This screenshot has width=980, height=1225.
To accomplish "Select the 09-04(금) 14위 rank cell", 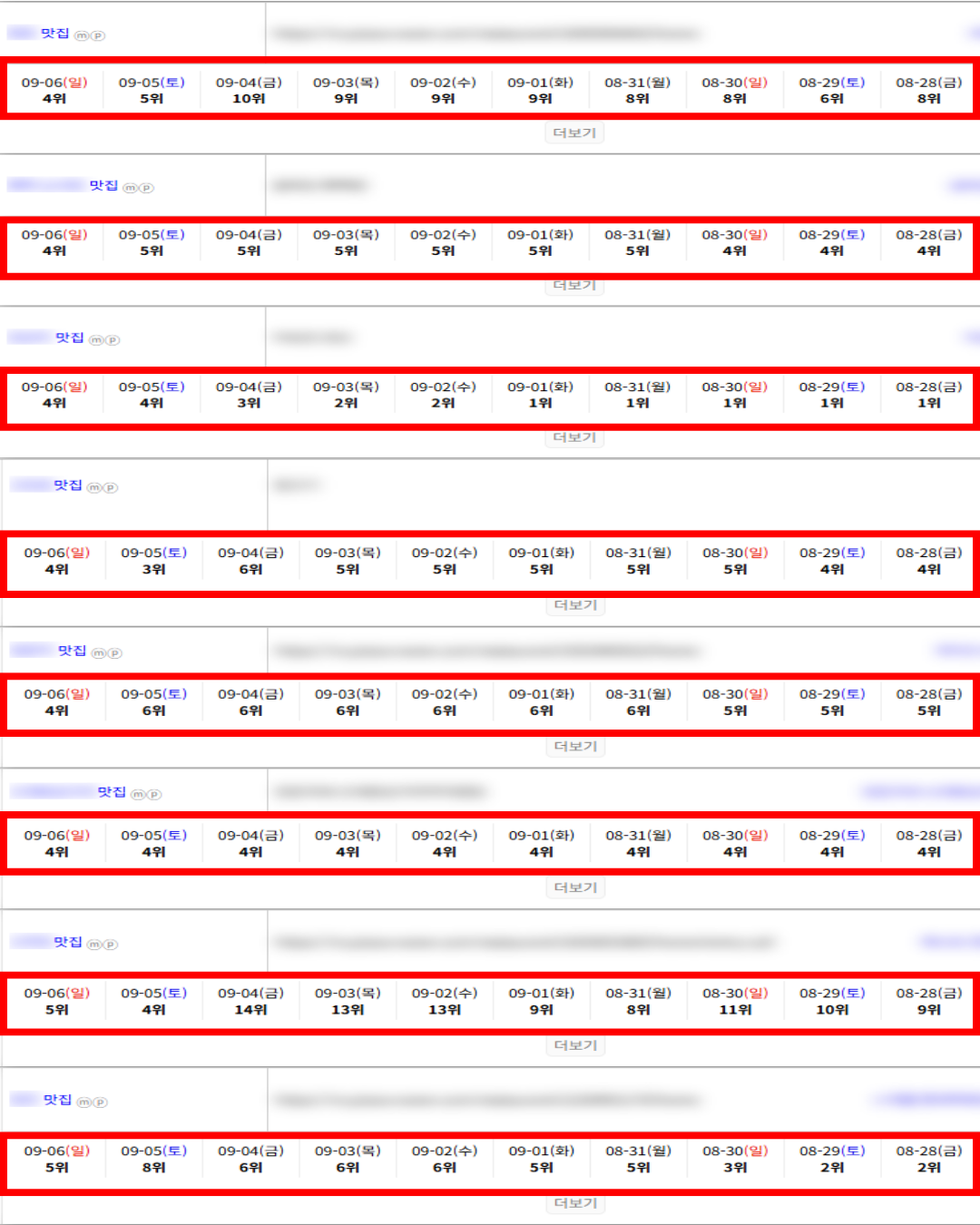I will [x=250, y=1002].
